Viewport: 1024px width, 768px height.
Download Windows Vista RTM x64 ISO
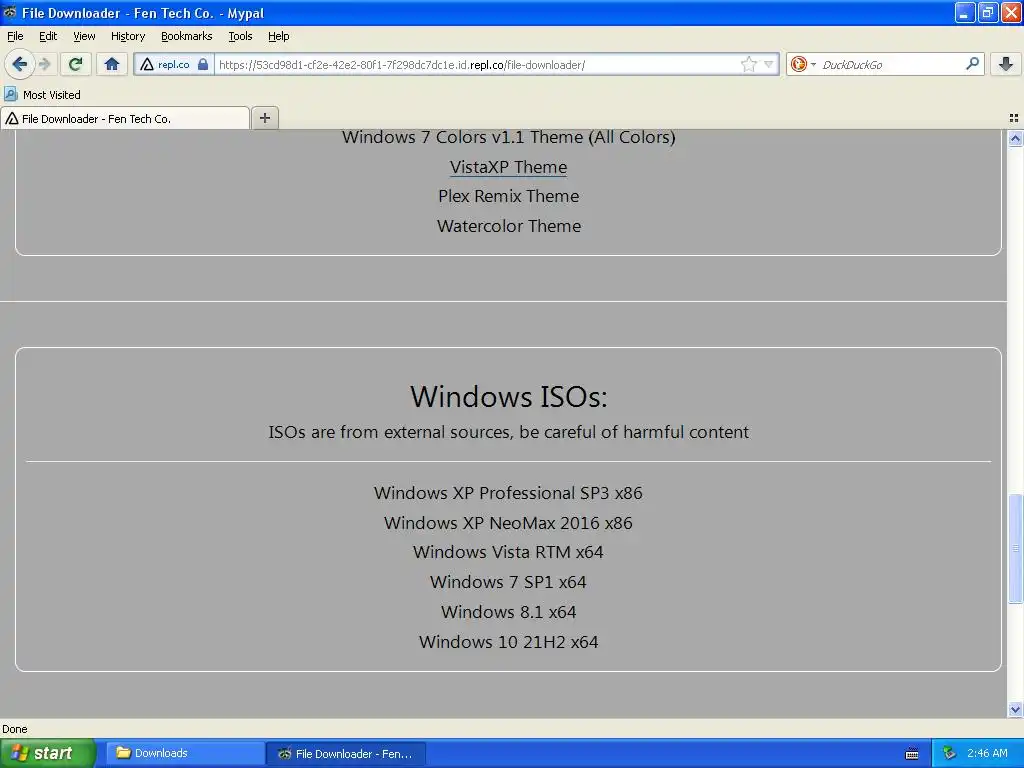click(509, 552)
